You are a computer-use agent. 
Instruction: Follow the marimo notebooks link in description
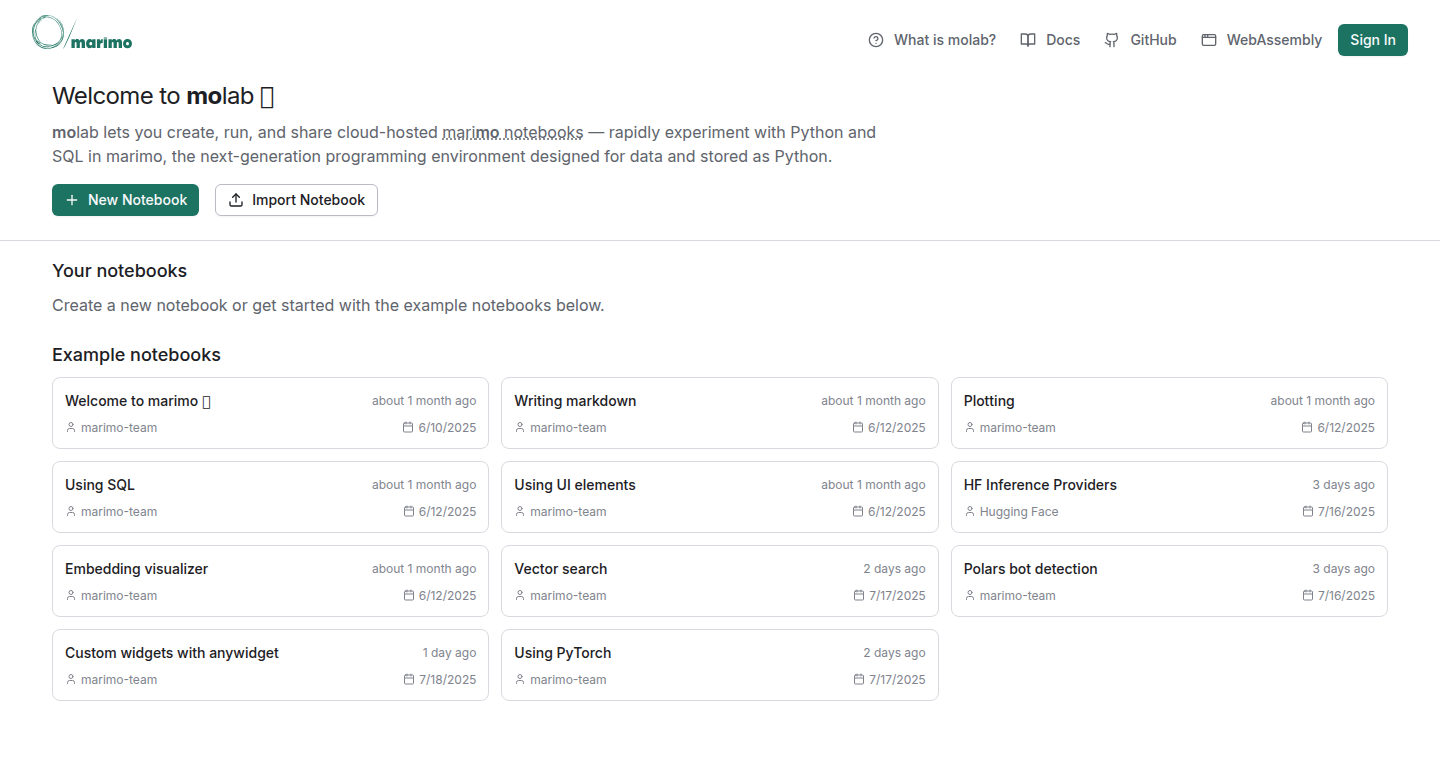(x=512, y=132)
